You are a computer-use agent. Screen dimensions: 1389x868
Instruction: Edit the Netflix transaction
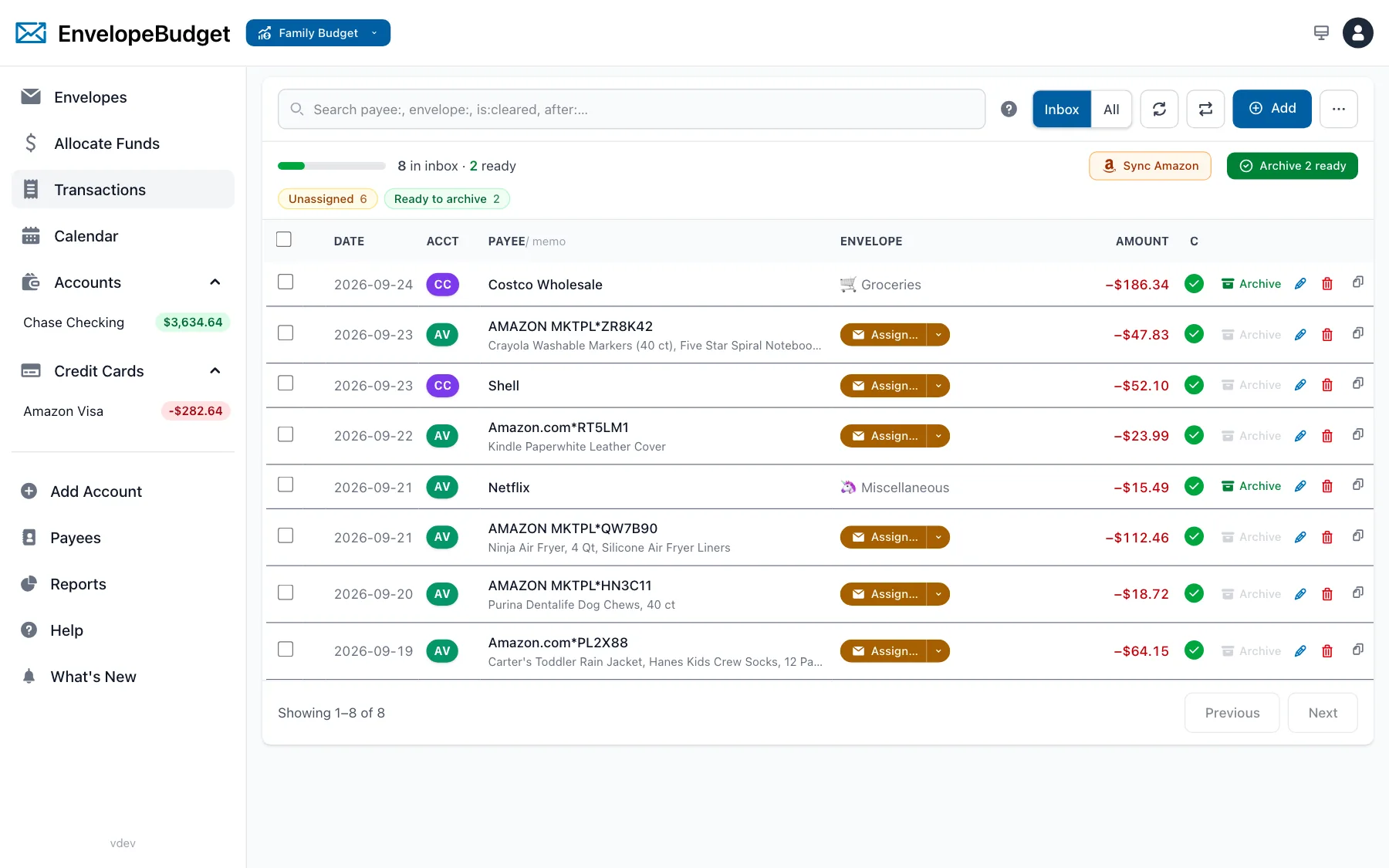pyautogui.click(x=1300, y=486)
